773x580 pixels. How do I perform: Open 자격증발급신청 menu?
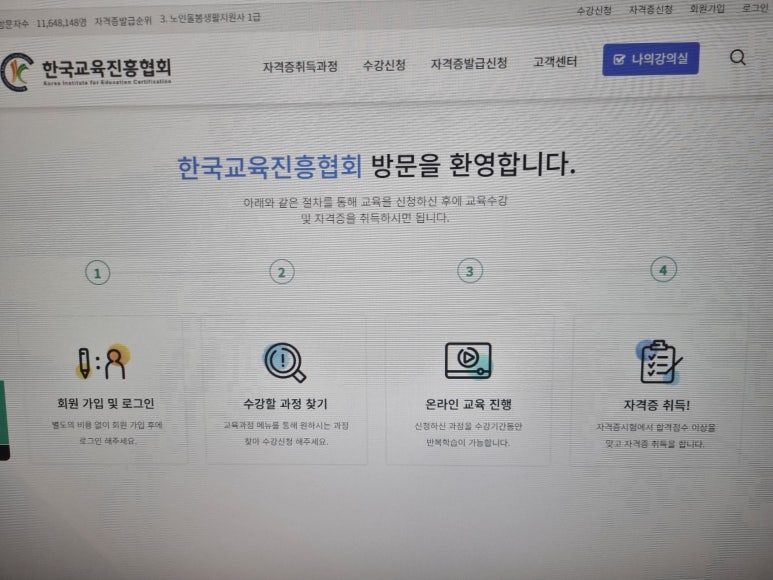tap(469, 64)
